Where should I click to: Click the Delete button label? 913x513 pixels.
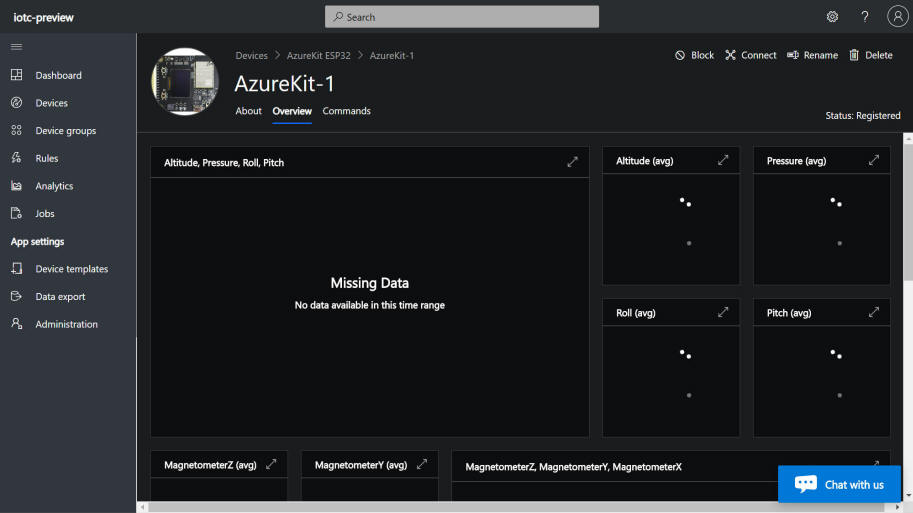point(879,55)
